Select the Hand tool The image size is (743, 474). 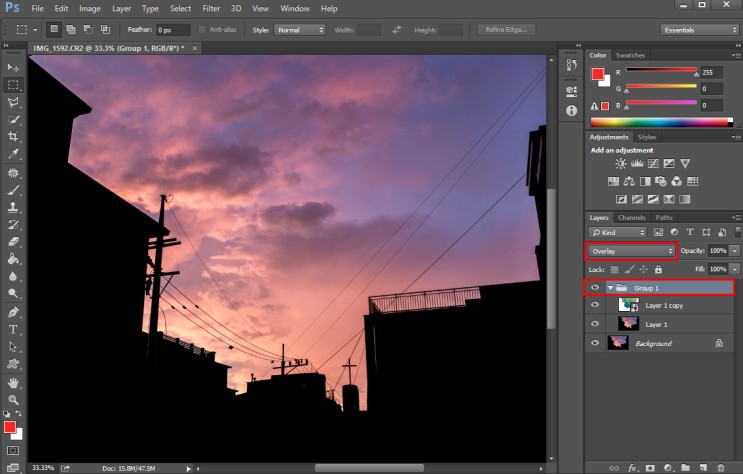click(x=14, y=382)
